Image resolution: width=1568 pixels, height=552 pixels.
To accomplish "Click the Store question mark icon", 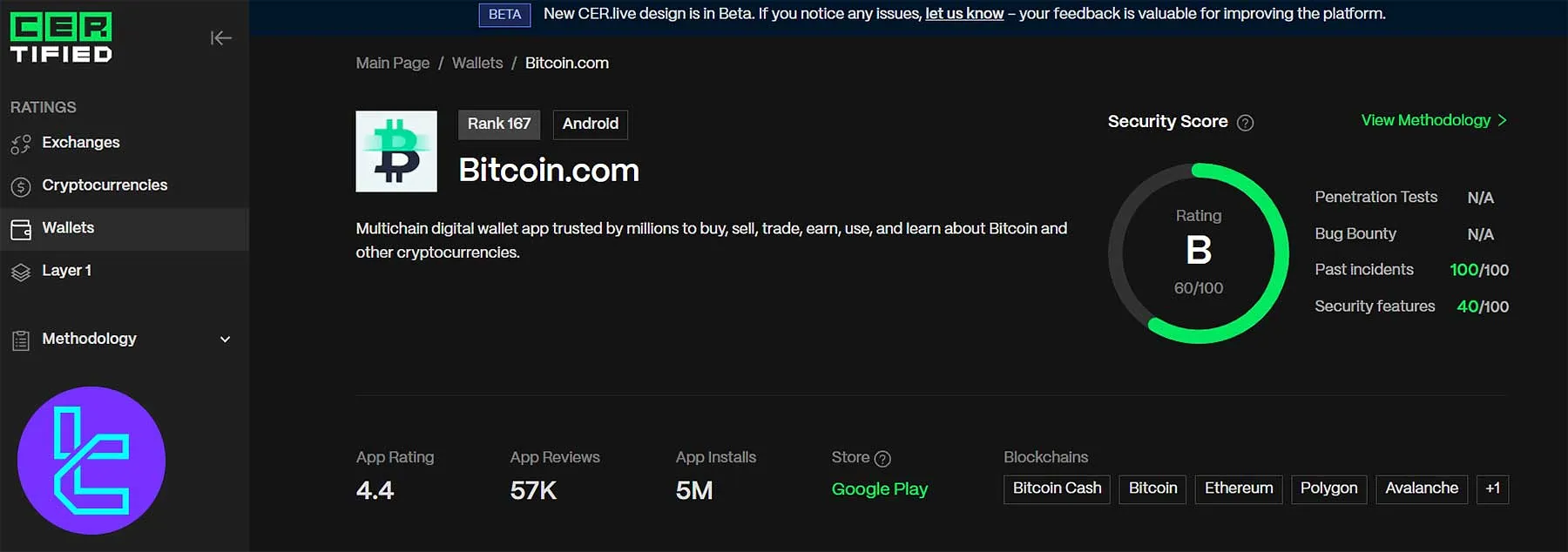I will [882, 459].
